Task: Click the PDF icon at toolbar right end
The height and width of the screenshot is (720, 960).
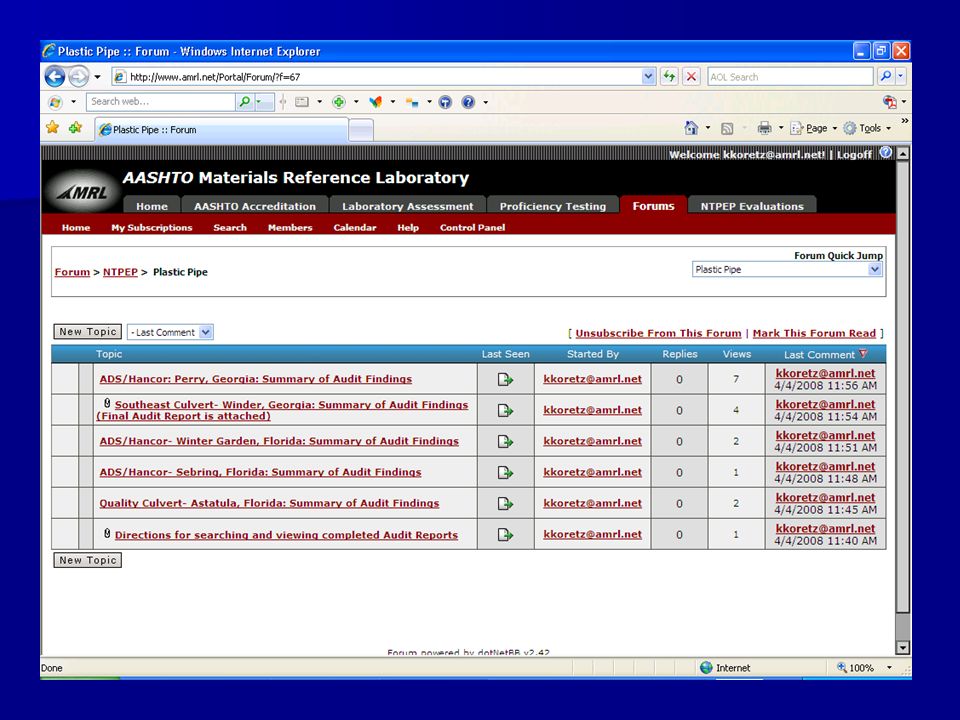Action: tap(889, 102)
